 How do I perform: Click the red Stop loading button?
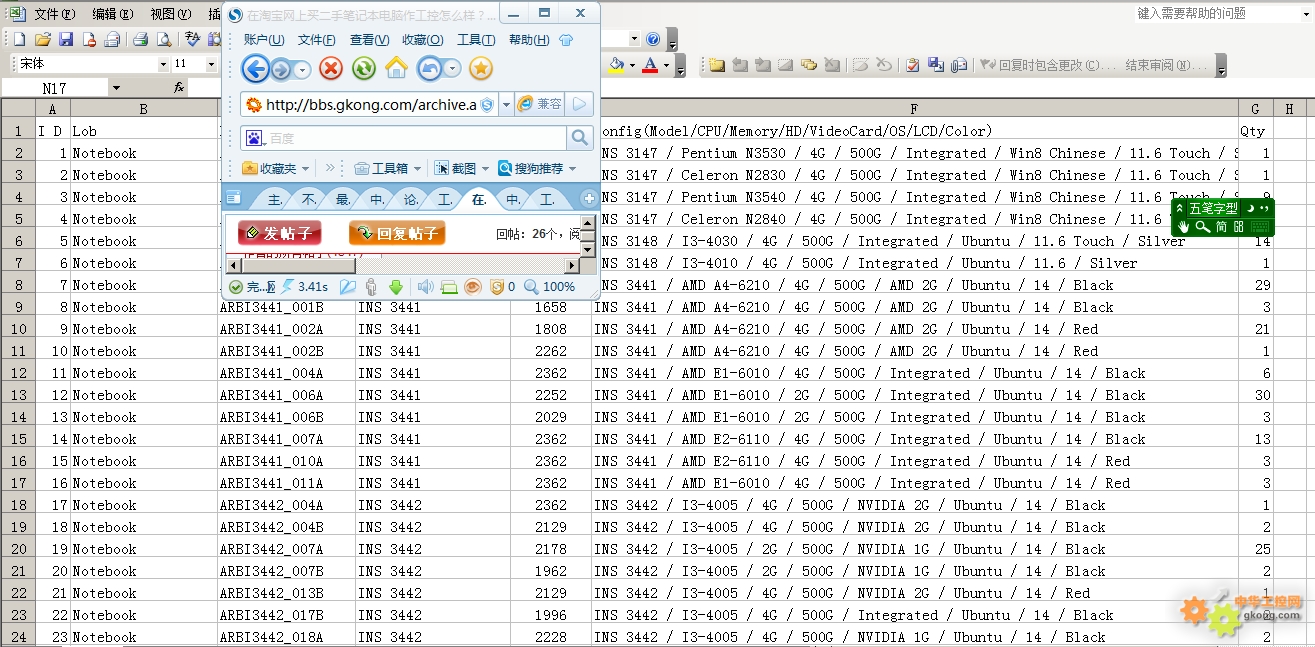(331, 68)
